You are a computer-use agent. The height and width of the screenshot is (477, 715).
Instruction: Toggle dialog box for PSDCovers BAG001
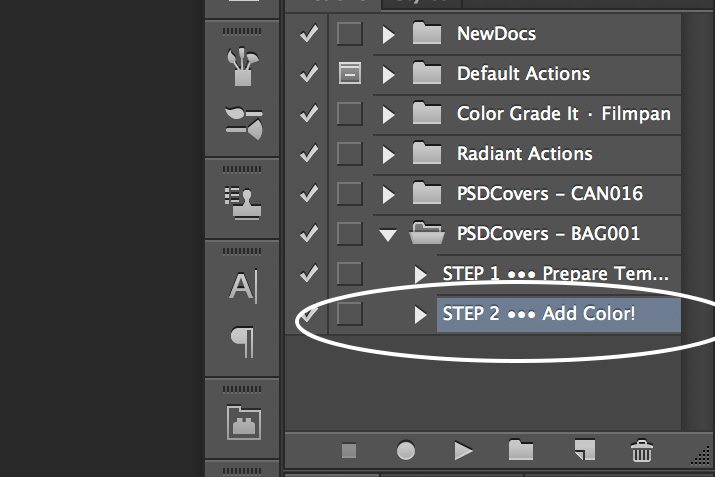tap(350, 233)
